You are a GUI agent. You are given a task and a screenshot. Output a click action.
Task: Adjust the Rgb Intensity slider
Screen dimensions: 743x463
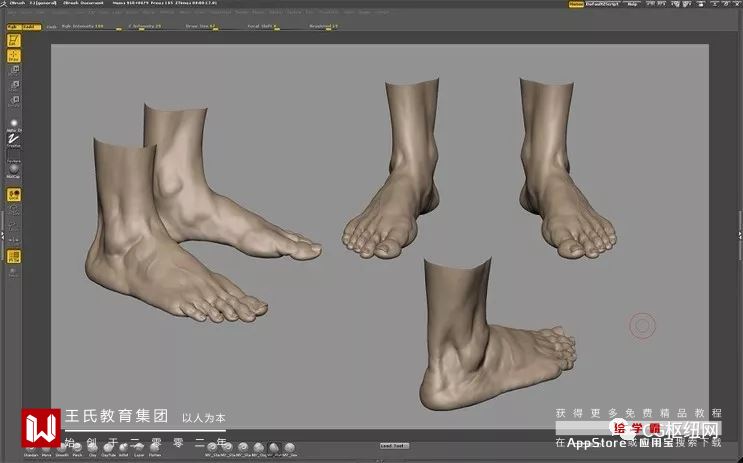[x=91, y=27]
